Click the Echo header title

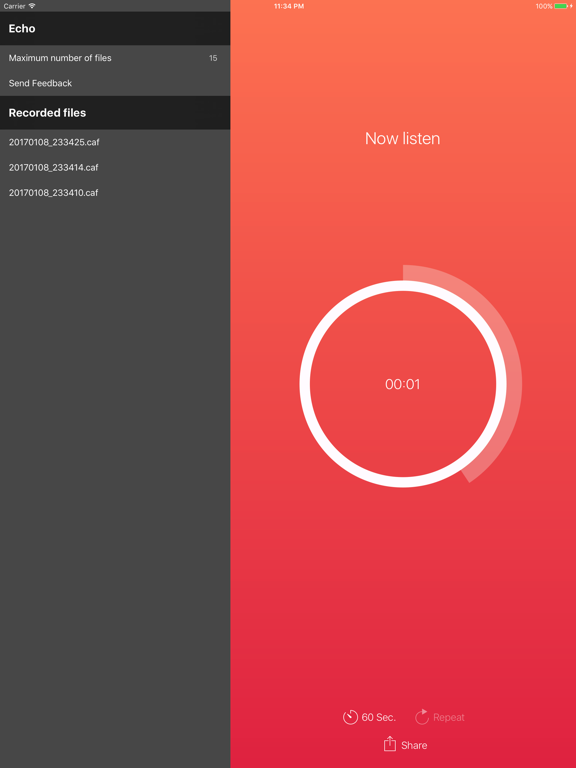[x=22, y=28]
